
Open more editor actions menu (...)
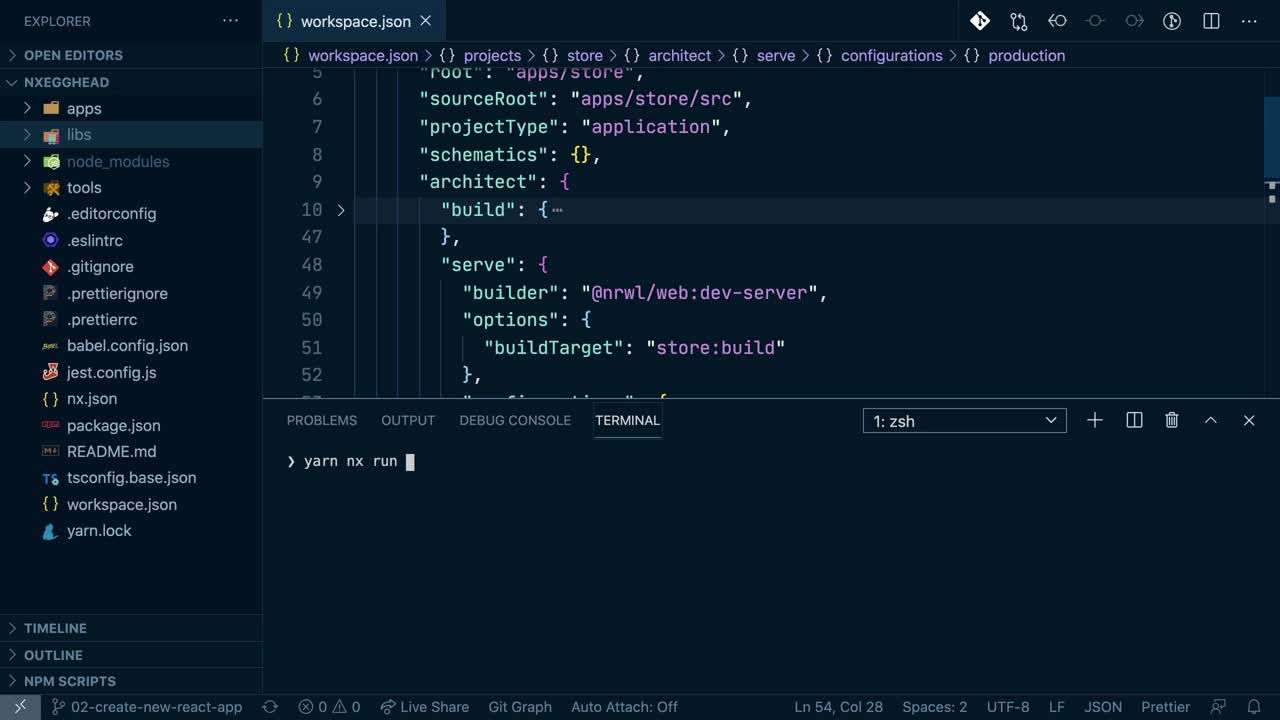(x=1249, y=20)
